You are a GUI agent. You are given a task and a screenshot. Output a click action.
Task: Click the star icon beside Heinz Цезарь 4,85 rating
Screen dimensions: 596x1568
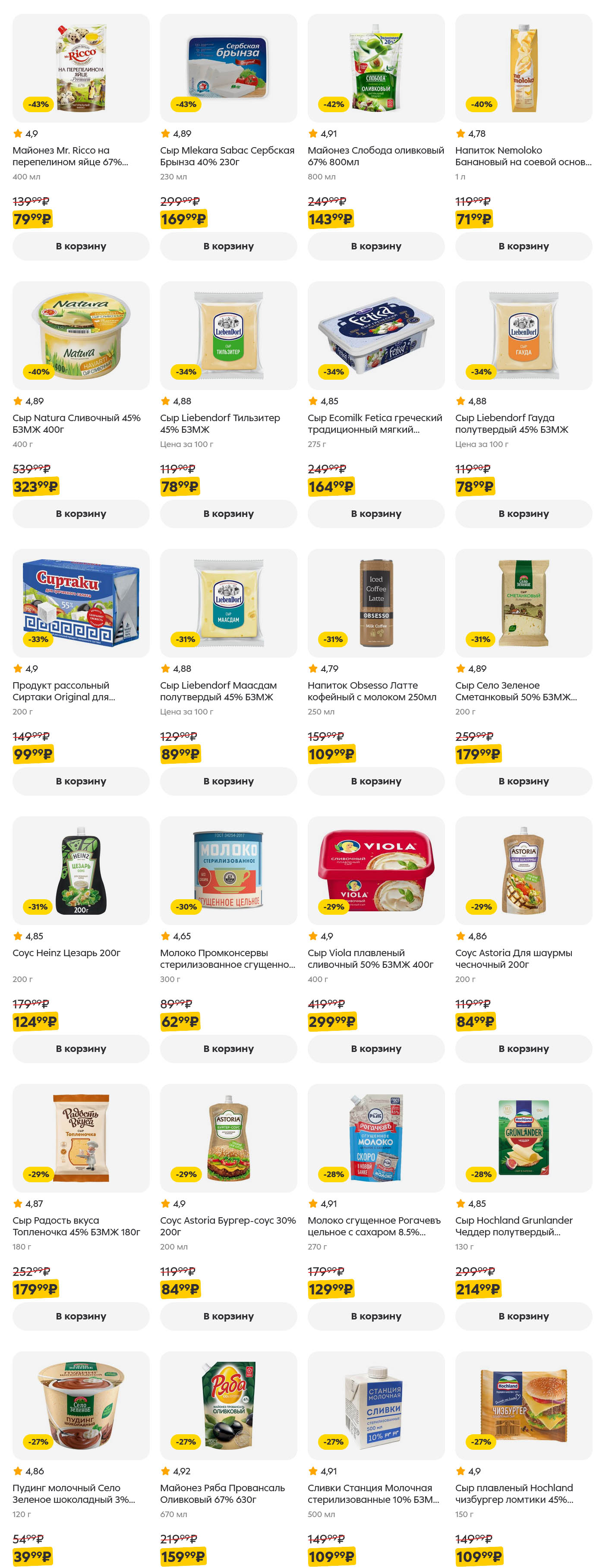tap(18, 936)
